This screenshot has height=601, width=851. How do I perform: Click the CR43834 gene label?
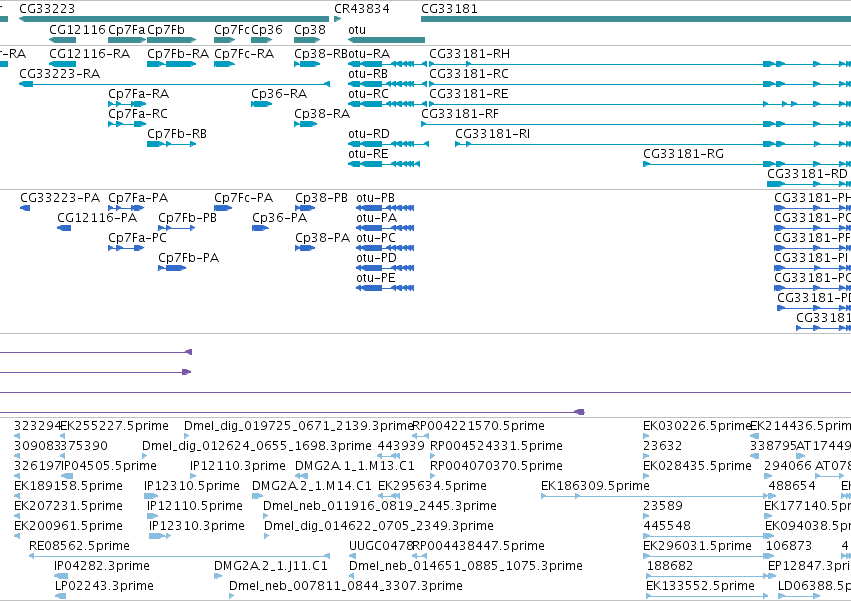(361, 9)
